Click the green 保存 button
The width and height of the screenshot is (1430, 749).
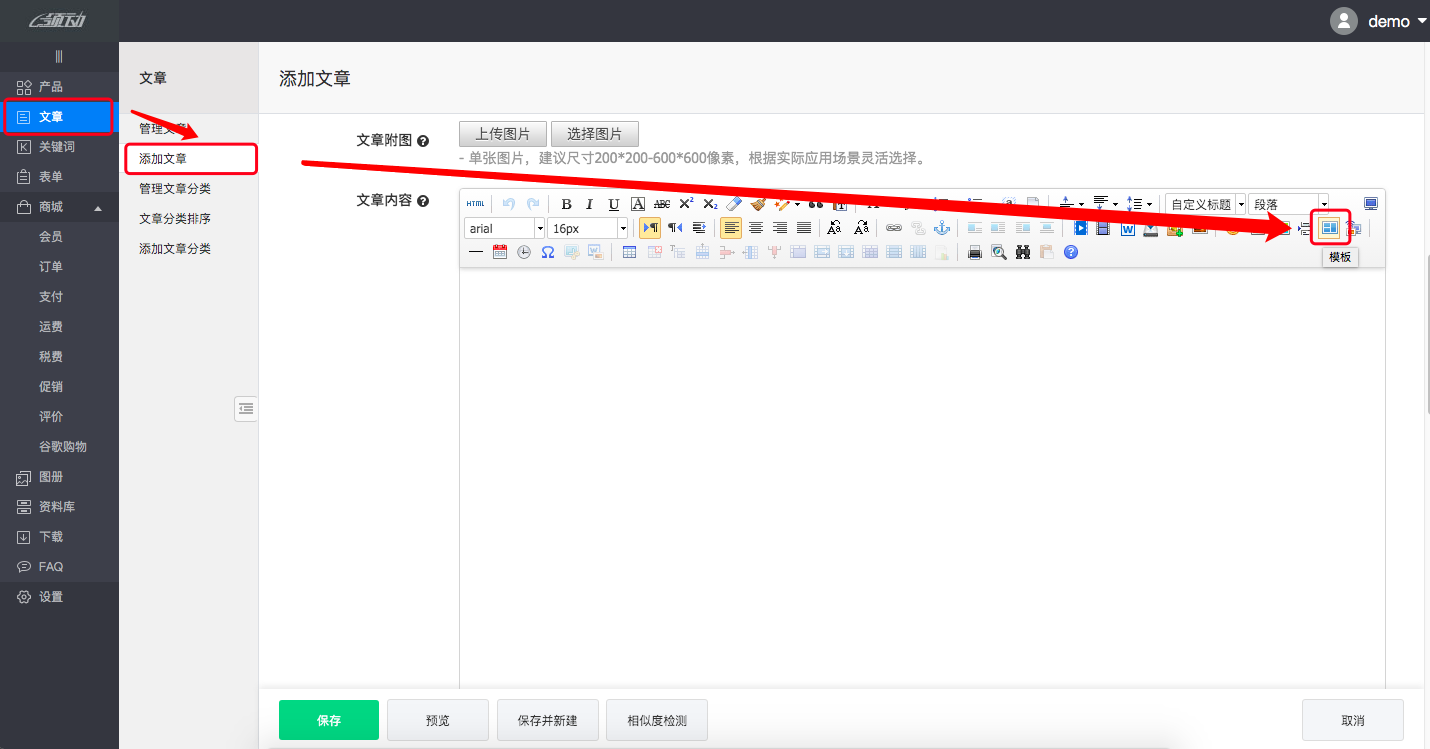[329, 720]
